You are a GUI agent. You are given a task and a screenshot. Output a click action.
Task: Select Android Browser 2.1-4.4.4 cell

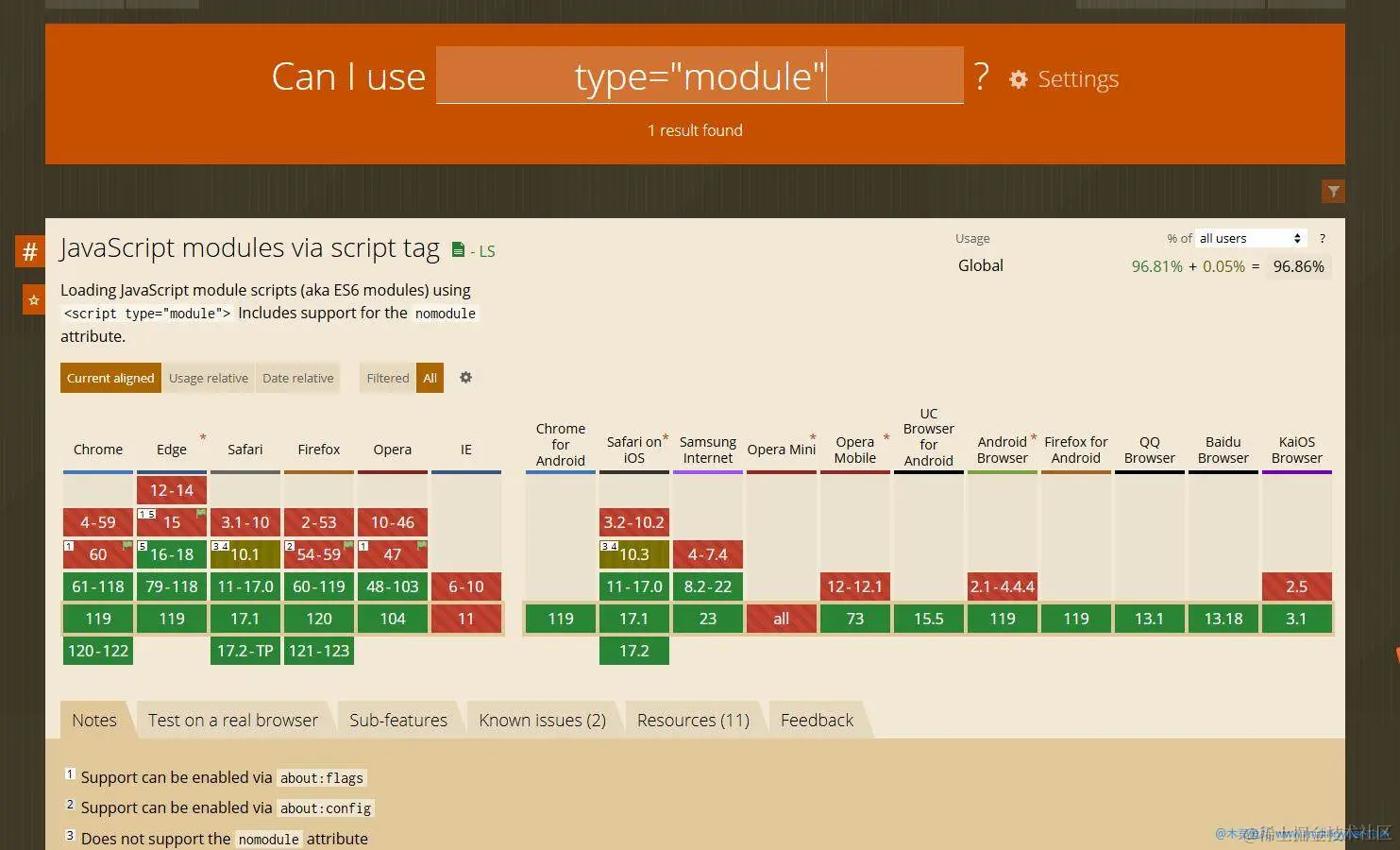tap(1003, 586)
